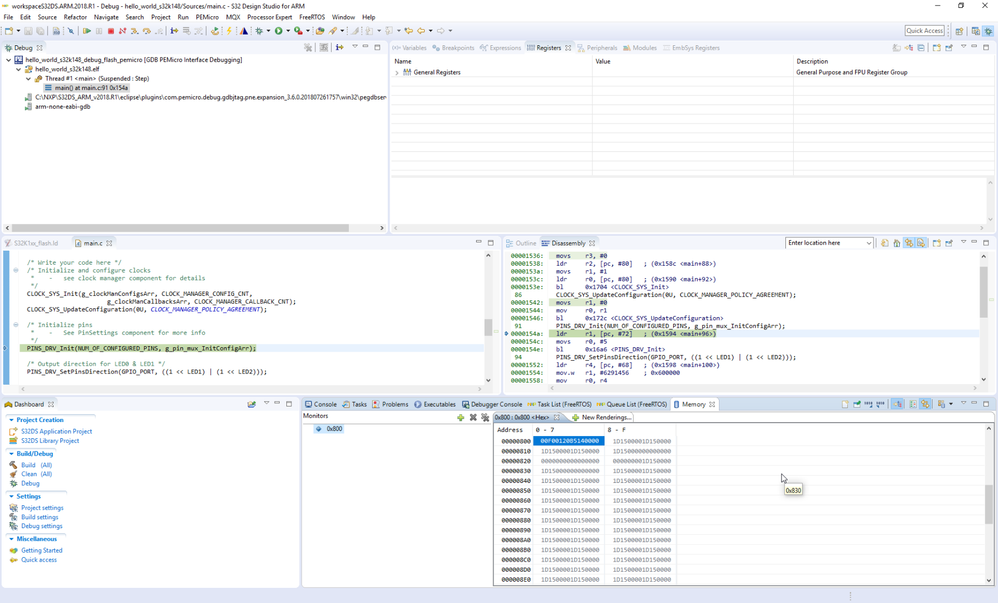Toggle Show Source in Disassembly view

(921, 243)
